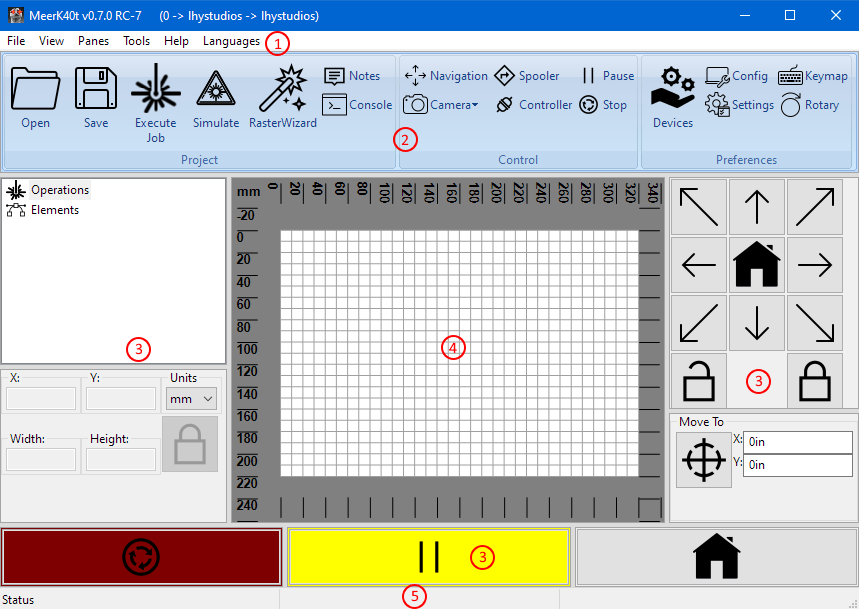
Task: Open the Spooler panel
Action: tap(527, 76)
